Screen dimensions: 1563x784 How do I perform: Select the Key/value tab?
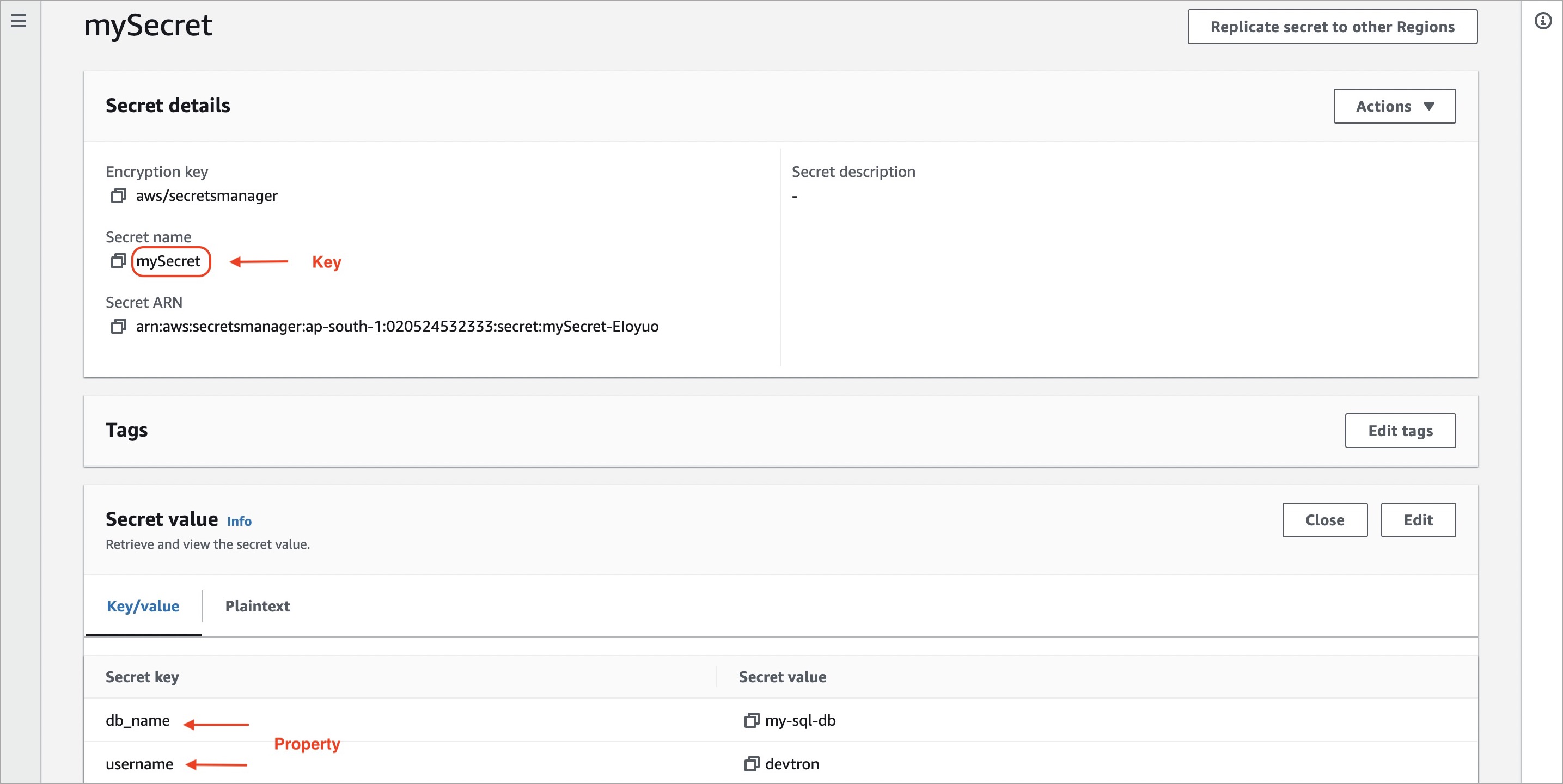coord(143,605)
